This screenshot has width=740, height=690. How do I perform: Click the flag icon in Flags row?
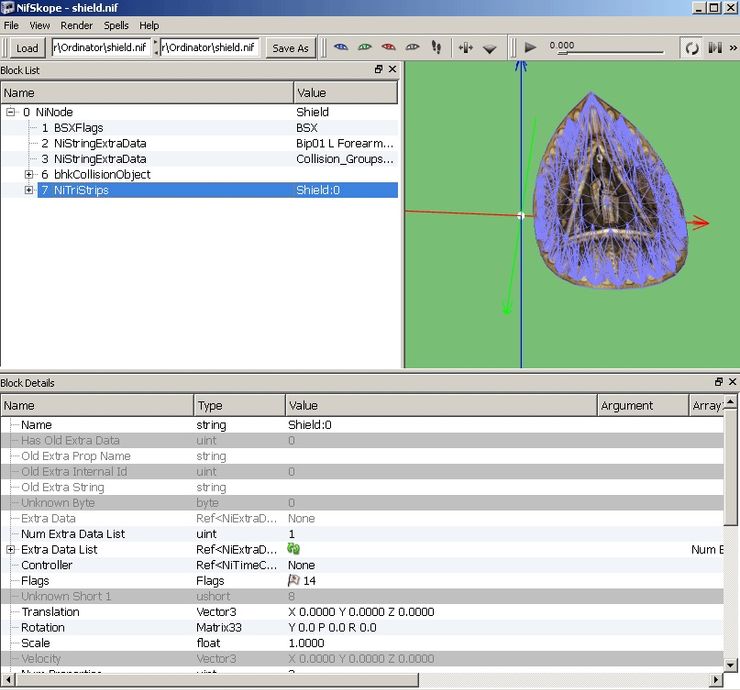click(x=294, y=581)
